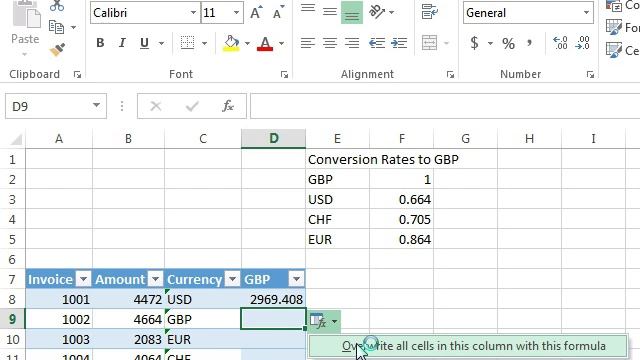The height and width of the screenshot is (360, 640).
Task: Click the Decrease Decimal icon
Action: coord(582,43)
